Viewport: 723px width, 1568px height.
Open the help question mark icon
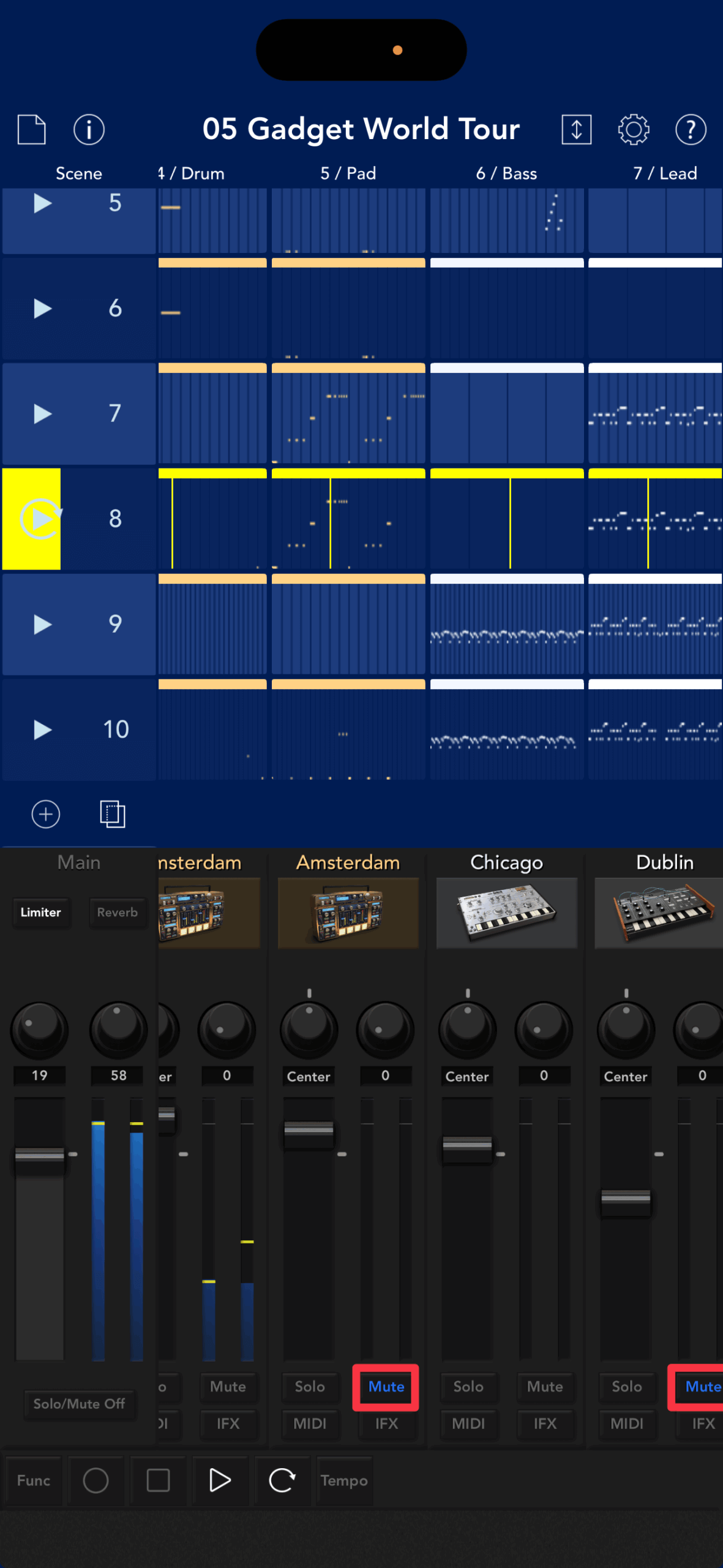tap(691, 129)
